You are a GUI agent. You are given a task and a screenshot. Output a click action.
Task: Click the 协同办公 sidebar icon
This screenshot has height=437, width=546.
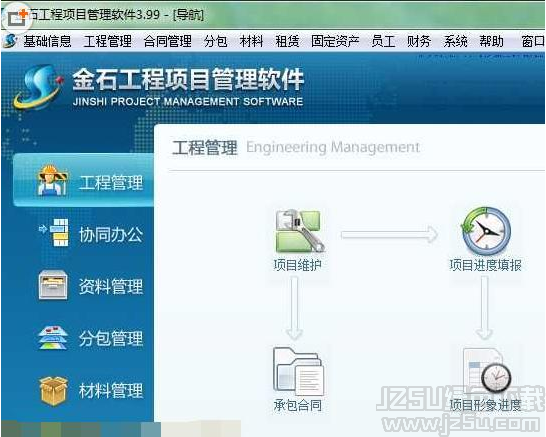click(54, 232)
